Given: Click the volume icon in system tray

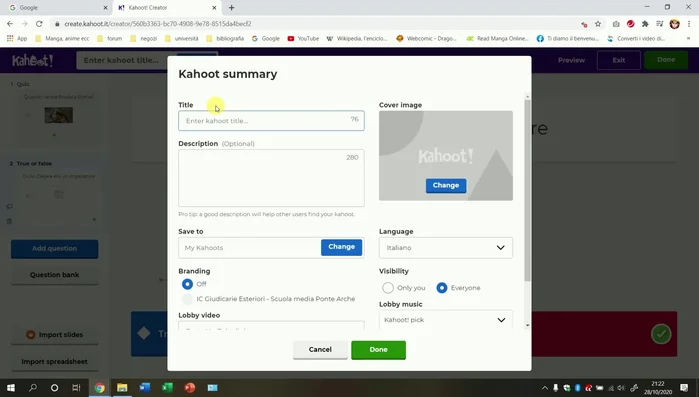Looking at the screenshot, I should point(621,388).
